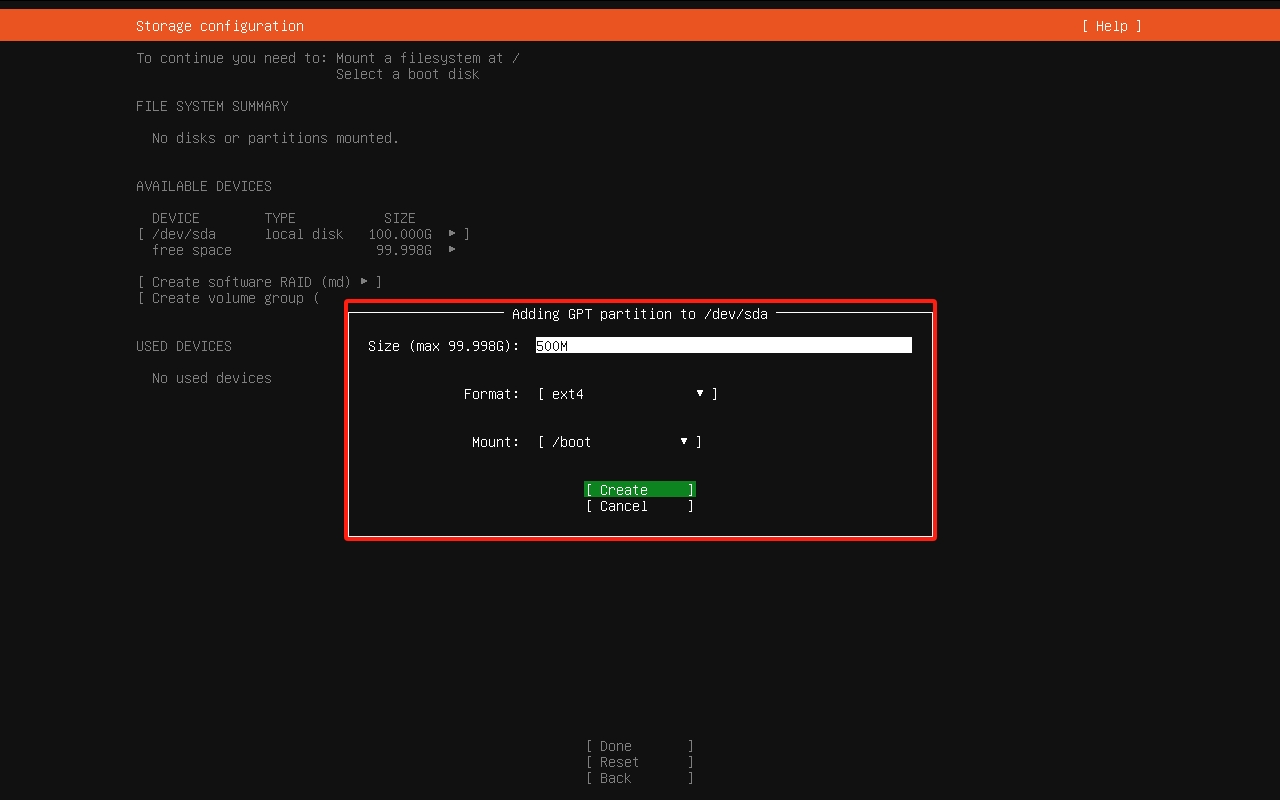Screen dimensions: 1280x800
Task: Expand the /dev/sda local disk entry
Action: [x=303, y=234]
